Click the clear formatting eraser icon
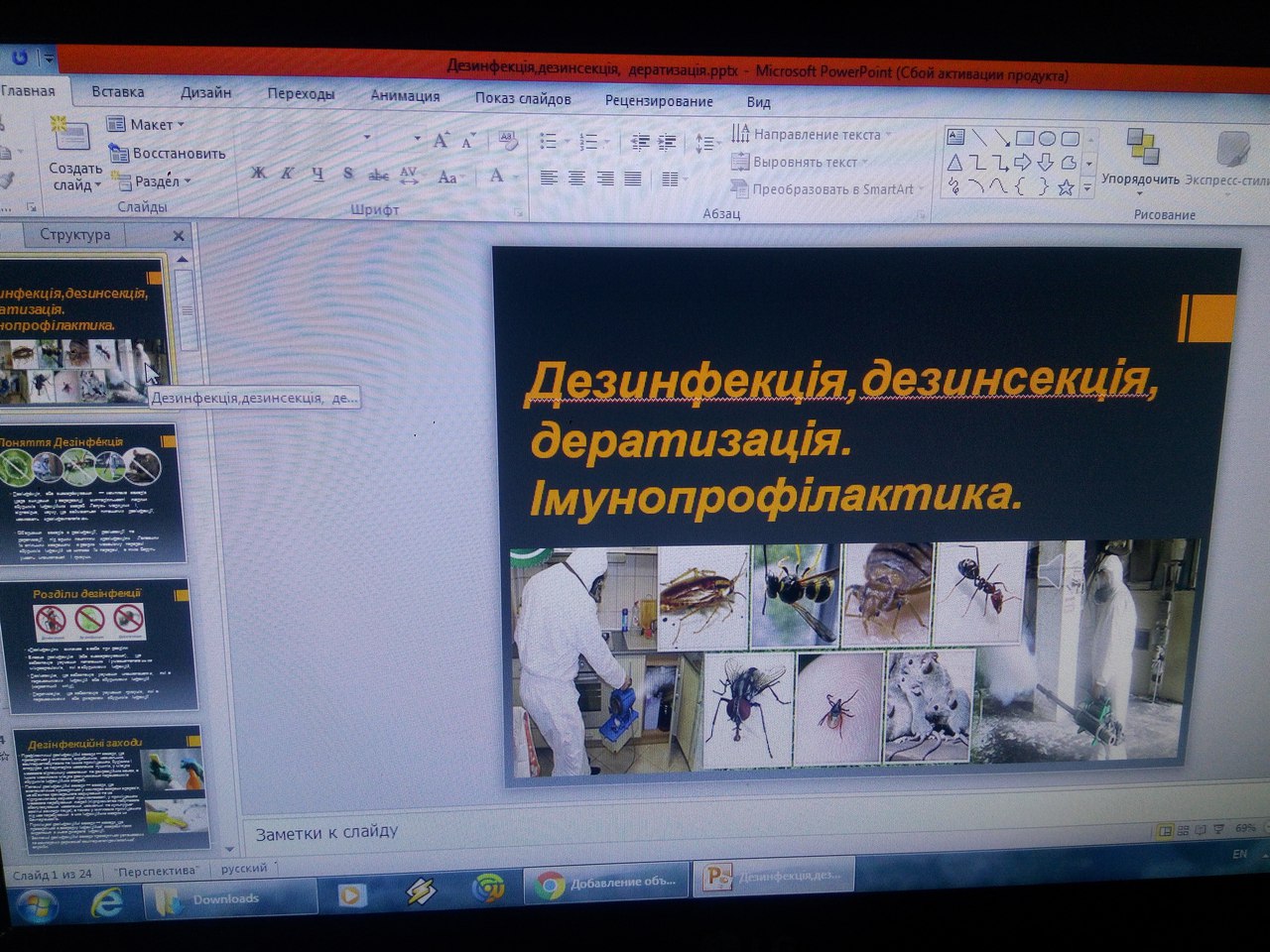This screenshot has width=1270, height=952. [507, 141]
